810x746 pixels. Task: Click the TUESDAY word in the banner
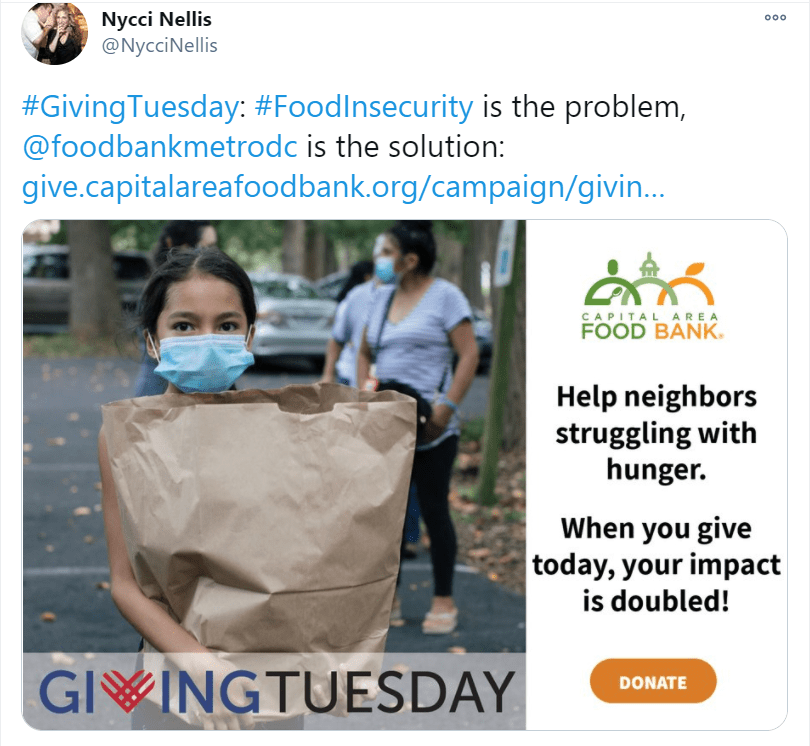(x=393, y=692)
